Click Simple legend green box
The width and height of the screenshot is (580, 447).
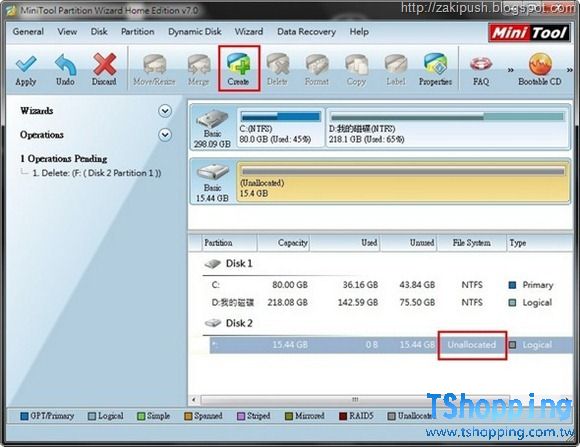(141, 416)
